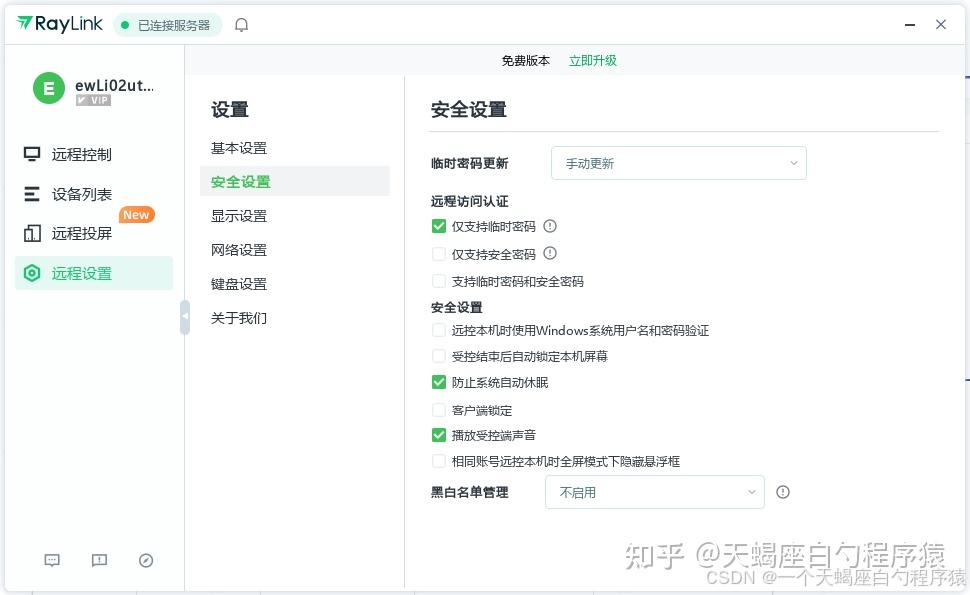Click the info icon beside 仅支持安全密码

click(x=550, y=254)
